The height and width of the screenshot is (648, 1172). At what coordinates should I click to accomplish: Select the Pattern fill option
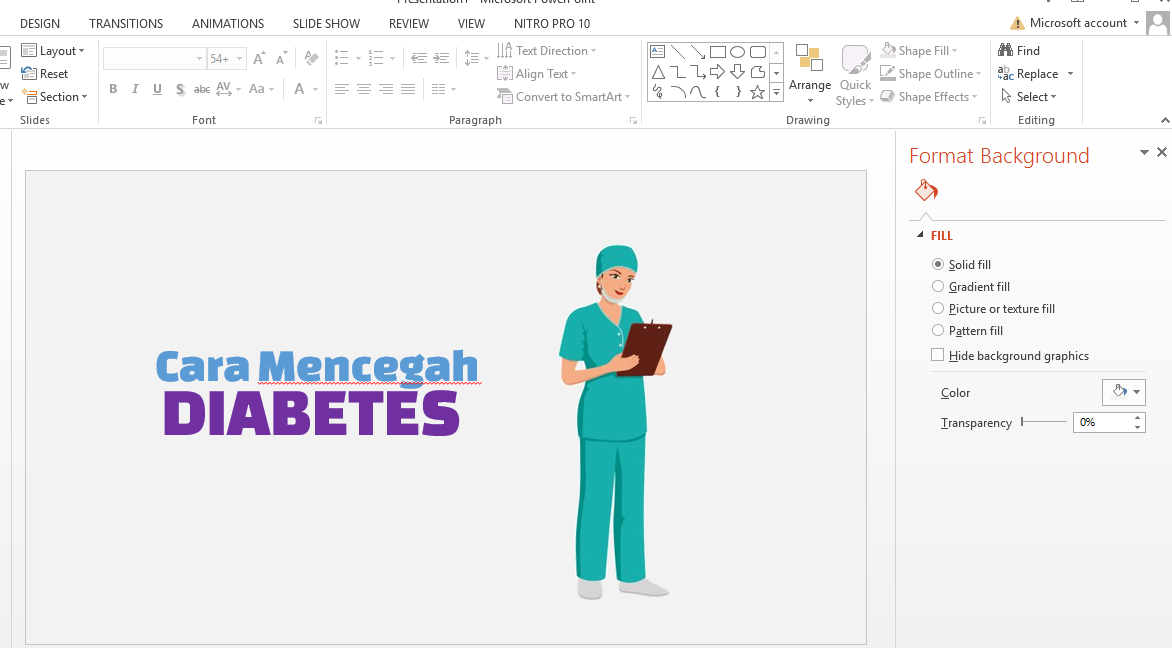[x=968, y=330]
